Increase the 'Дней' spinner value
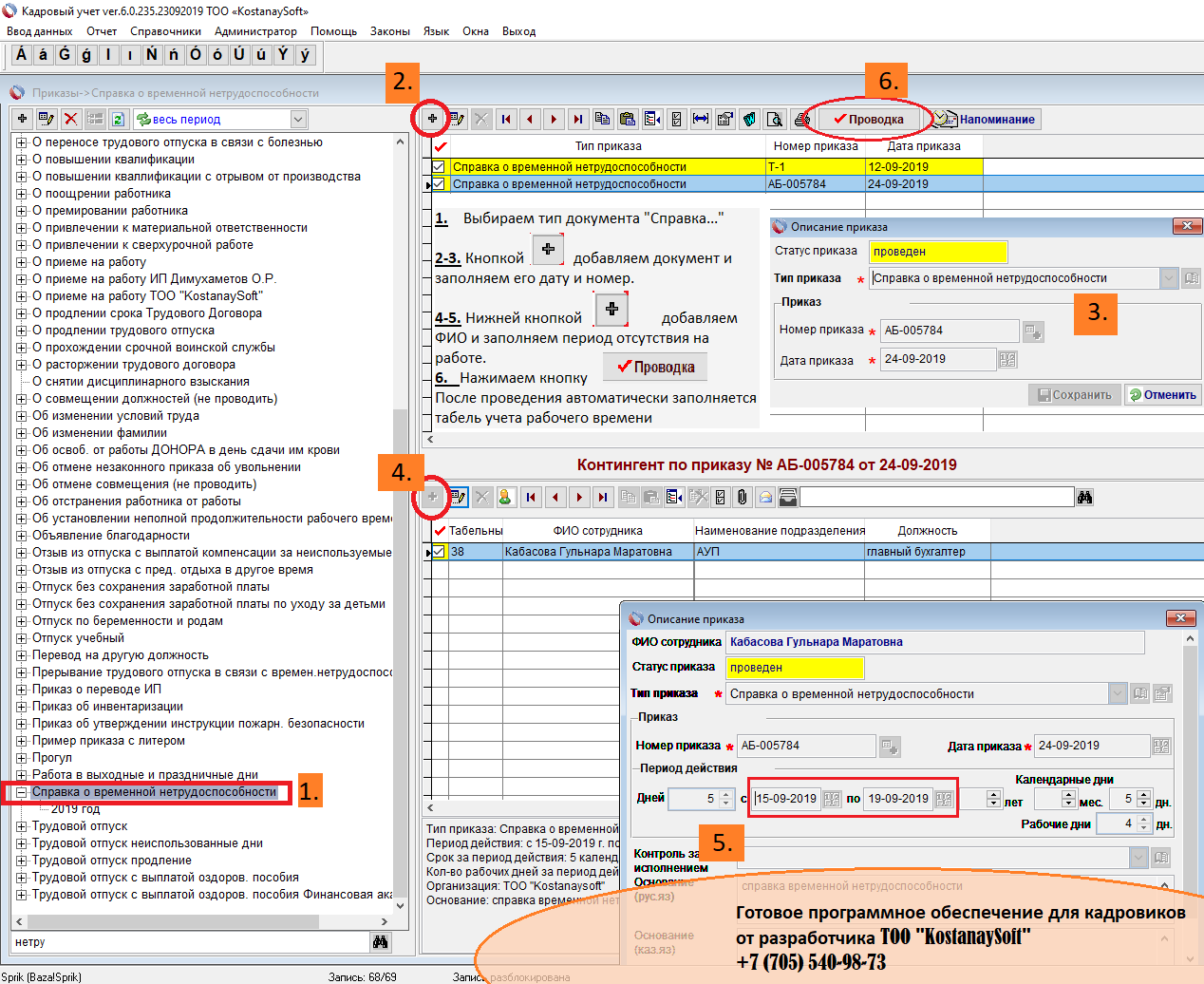 point(726,794)
